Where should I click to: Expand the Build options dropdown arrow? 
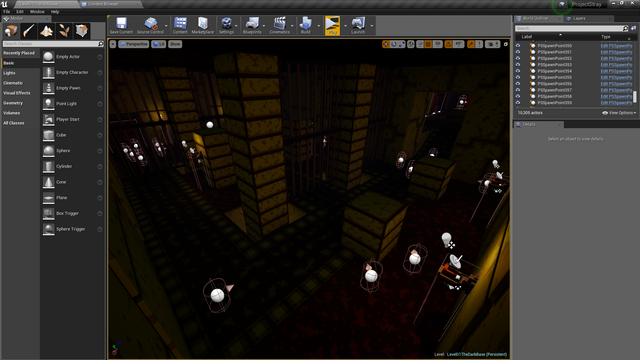pyautogui.click(x=319, y=26)
